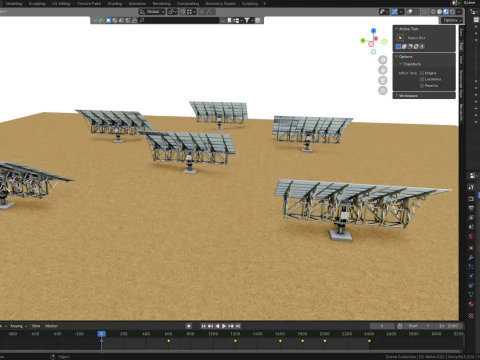Screen dimensions: 480x360
Task: Click the pan view hand button
Action: pyautogui.click(x=383, y=70)
